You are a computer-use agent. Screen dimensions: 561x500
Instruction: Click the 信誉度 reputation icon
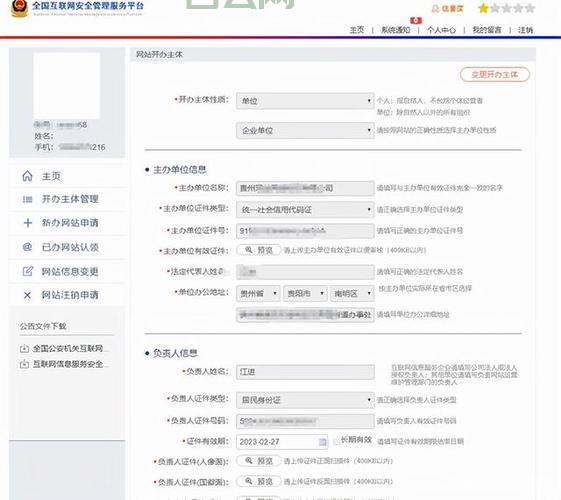coord(435,9)
